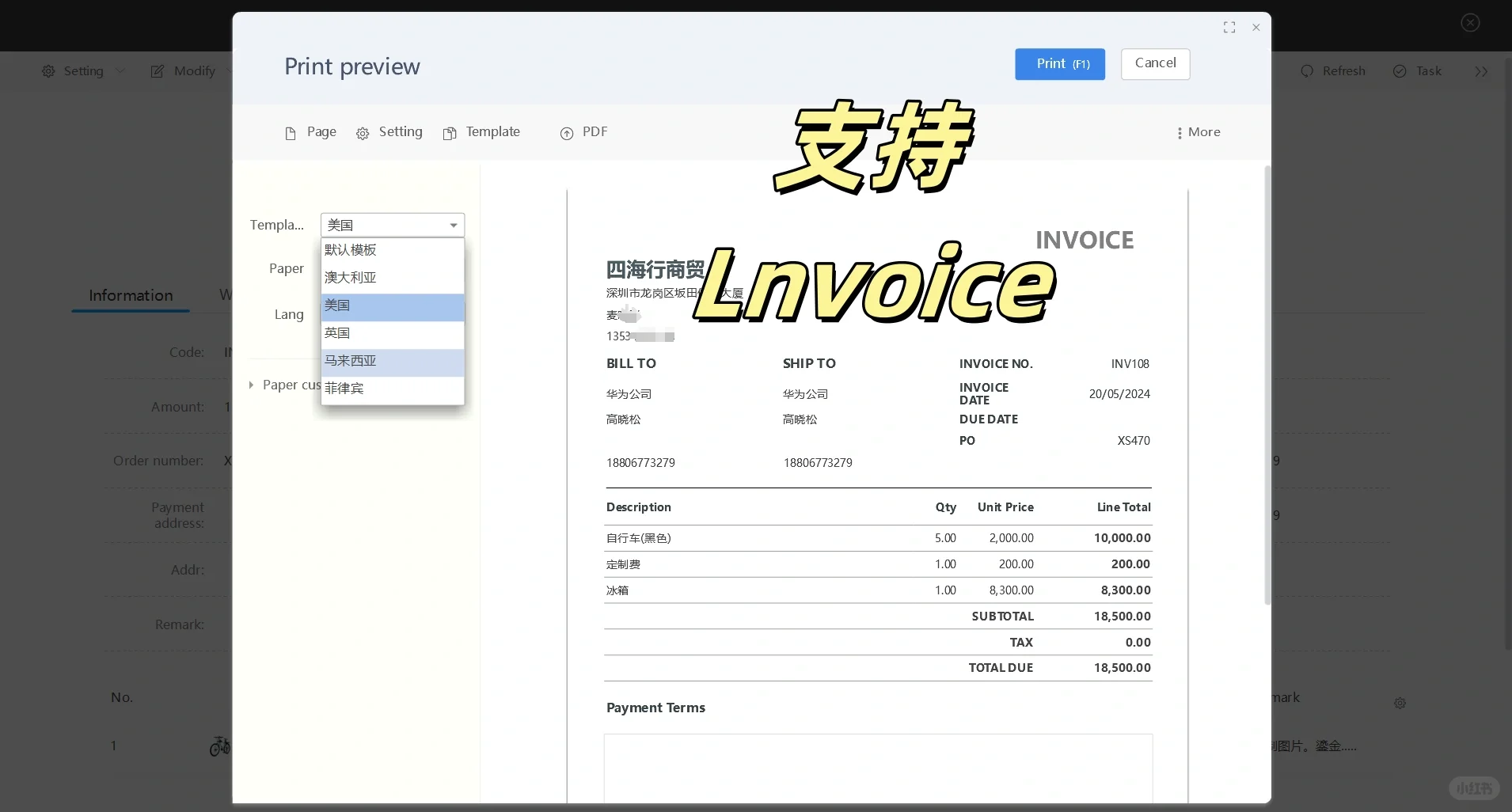The width and height of the screenshot is (1512, 812).
Task: Click the blue Print (F1) button
Action: [x=1060, y=64]
